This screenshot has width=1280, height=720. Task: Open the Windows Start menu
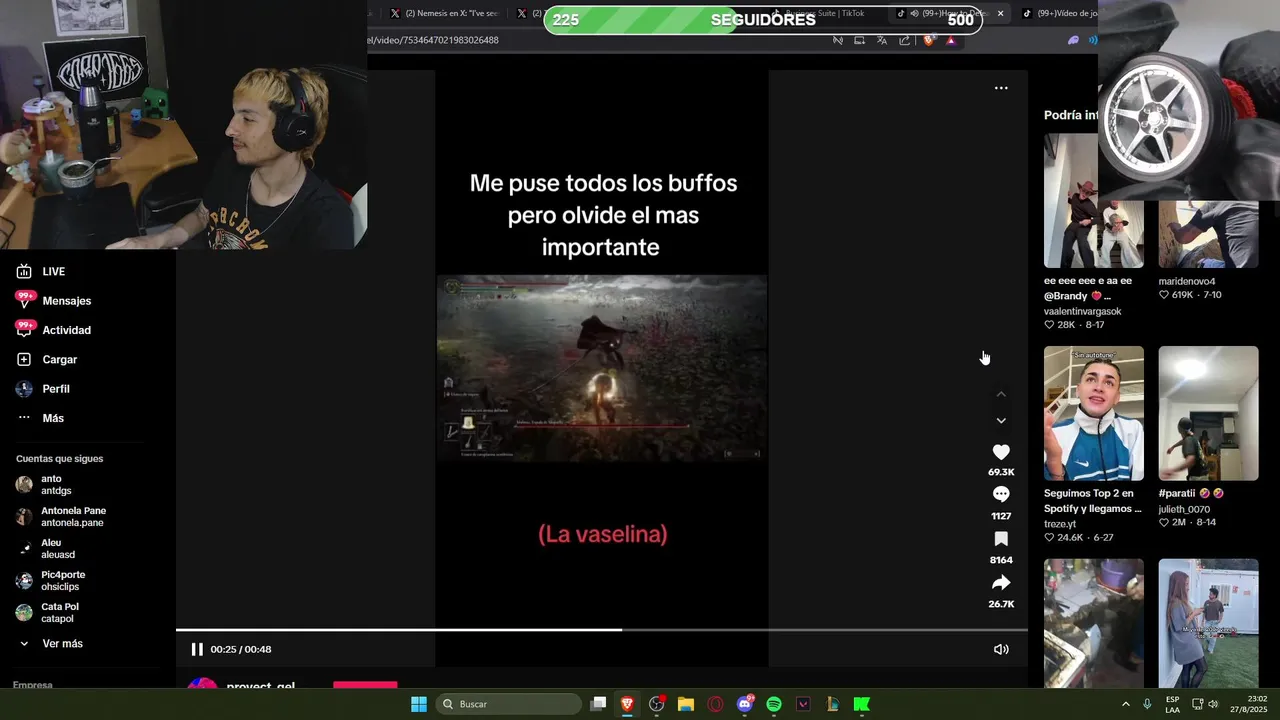[x=419, y=704]
